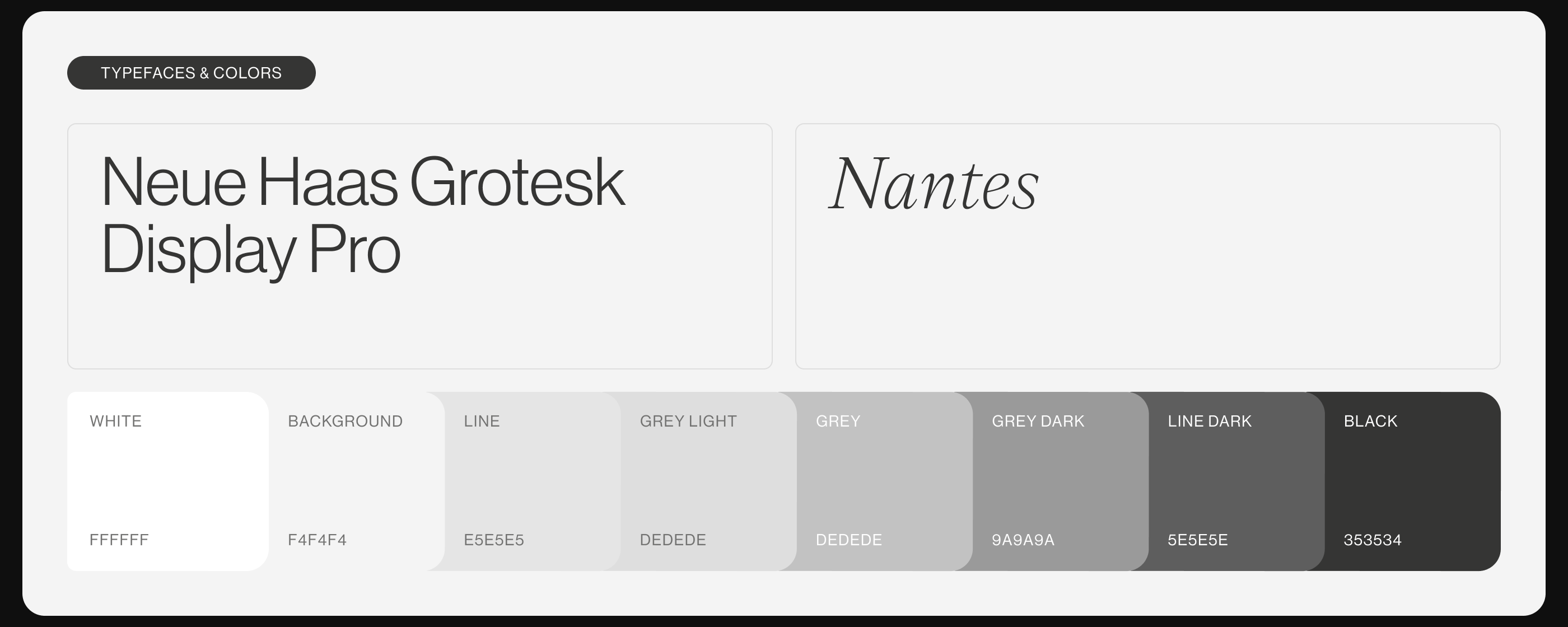Click the TYPEFACES & COLORS pill label
The image size is (1568, 627).
(x=191, y=73)
